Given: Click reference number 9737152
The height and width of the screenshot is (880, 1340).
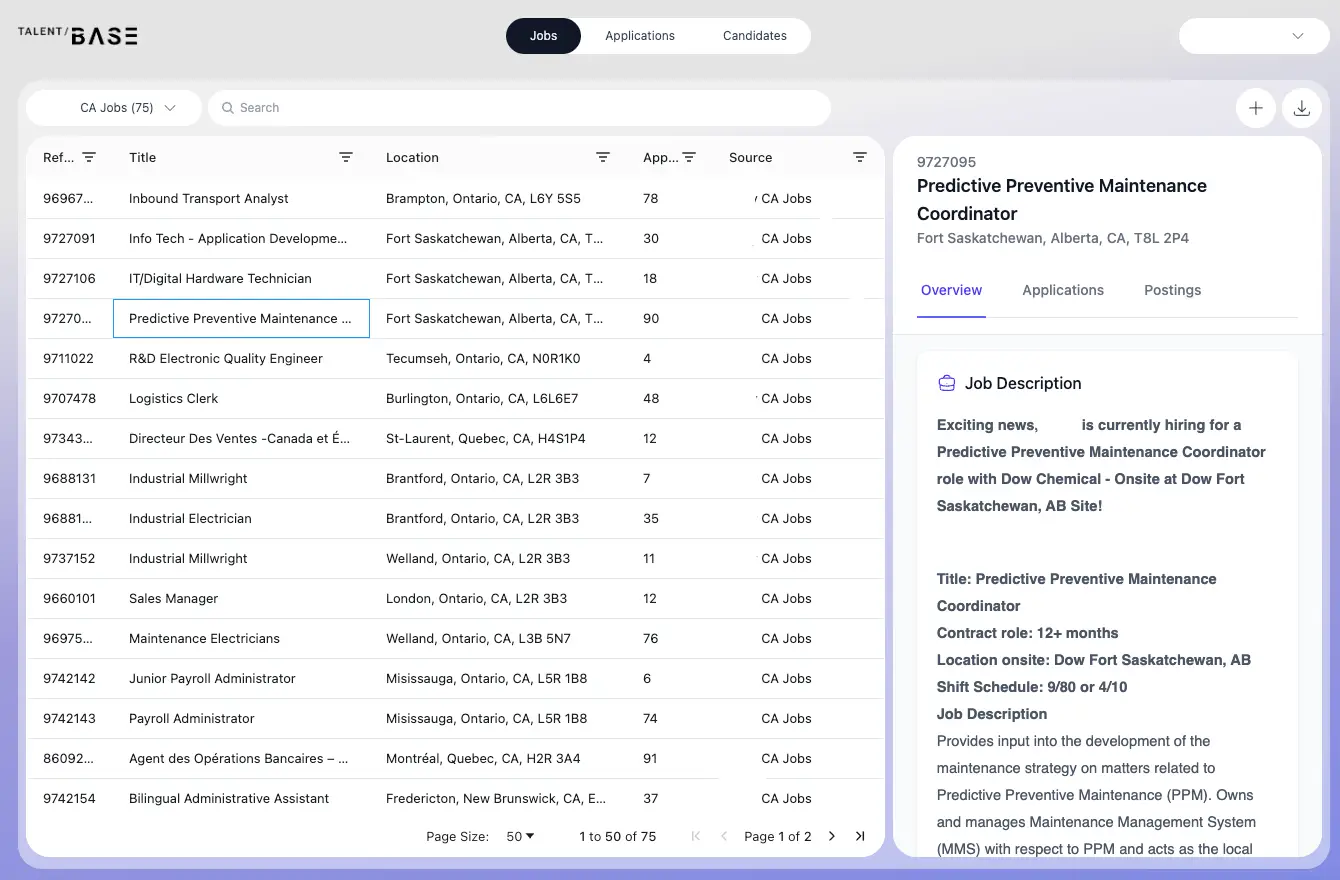Looking at the screenshot, I should (x=69, y=558).
